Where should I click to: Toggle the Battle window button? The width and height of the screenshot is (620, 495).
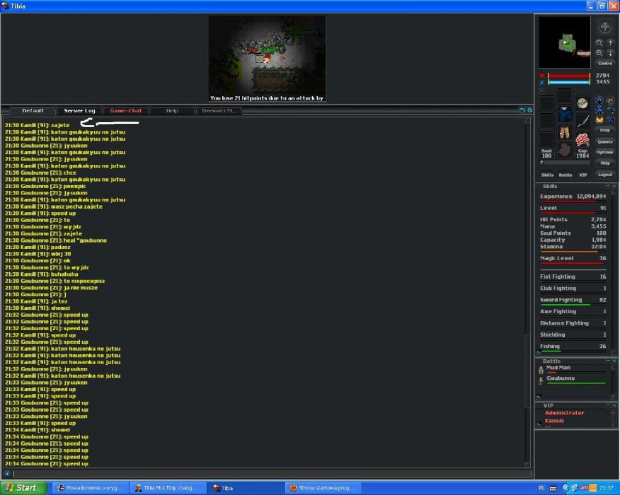tap(565, 175)
